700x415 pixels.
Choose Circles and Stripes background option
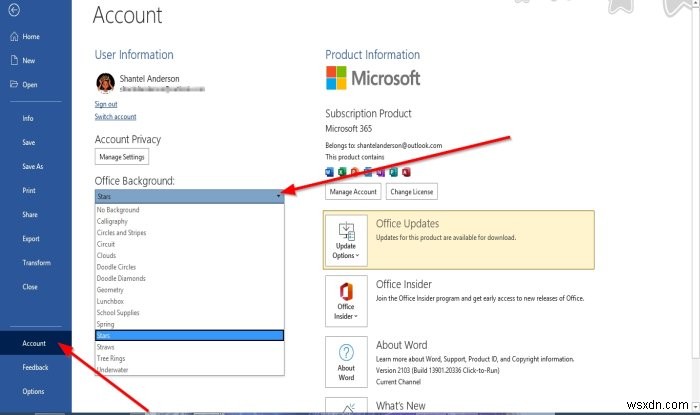tap(190, 232)
